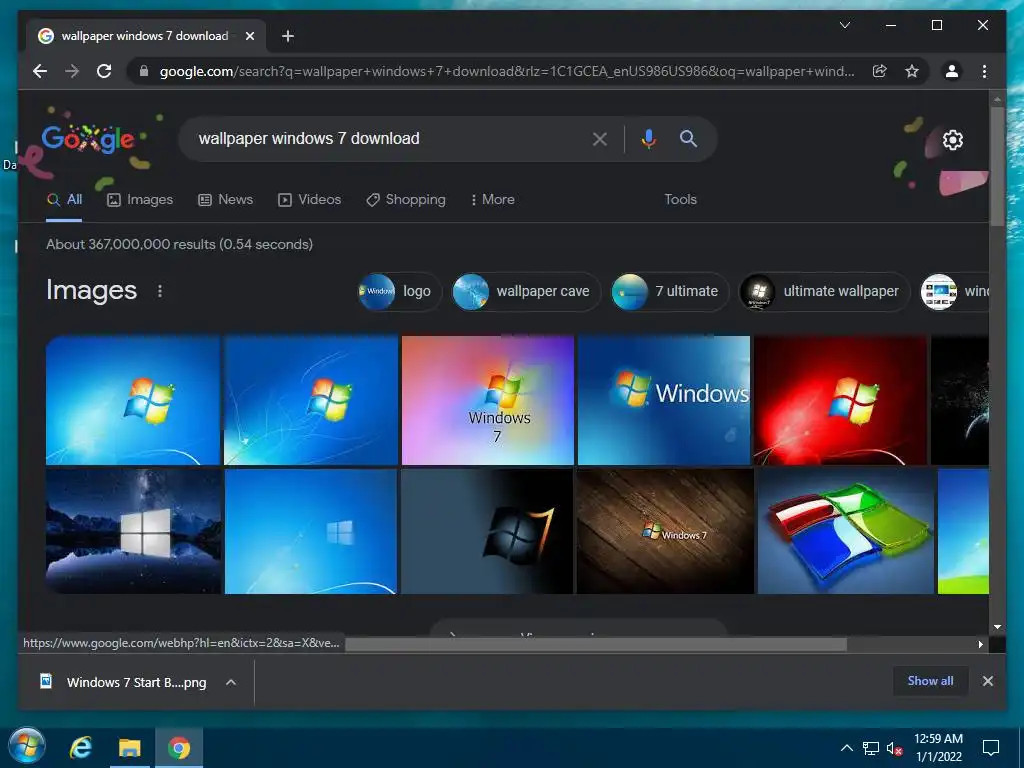Switch to the Videos search tab

click(x=310, y=200)
